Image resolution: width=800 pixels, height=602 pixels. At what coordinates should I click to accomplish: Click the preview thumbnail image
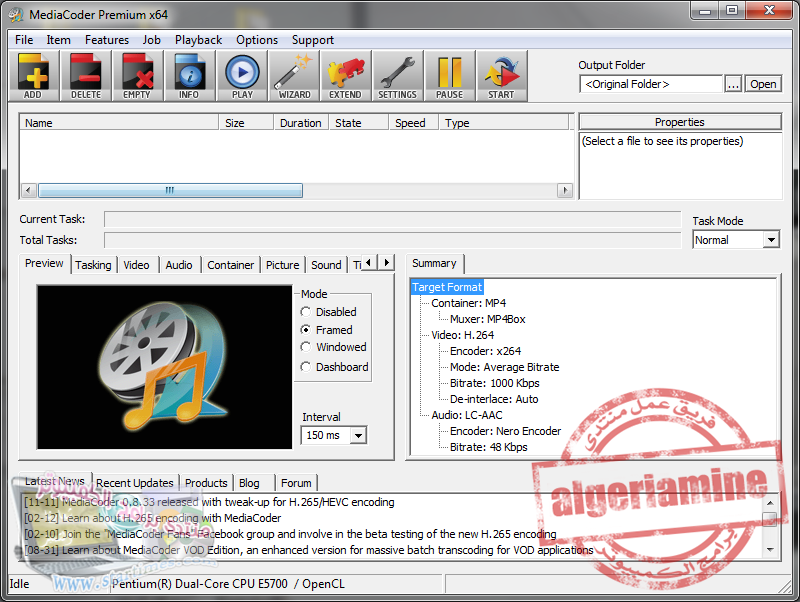pyautogui.click(x=164, y=367)
